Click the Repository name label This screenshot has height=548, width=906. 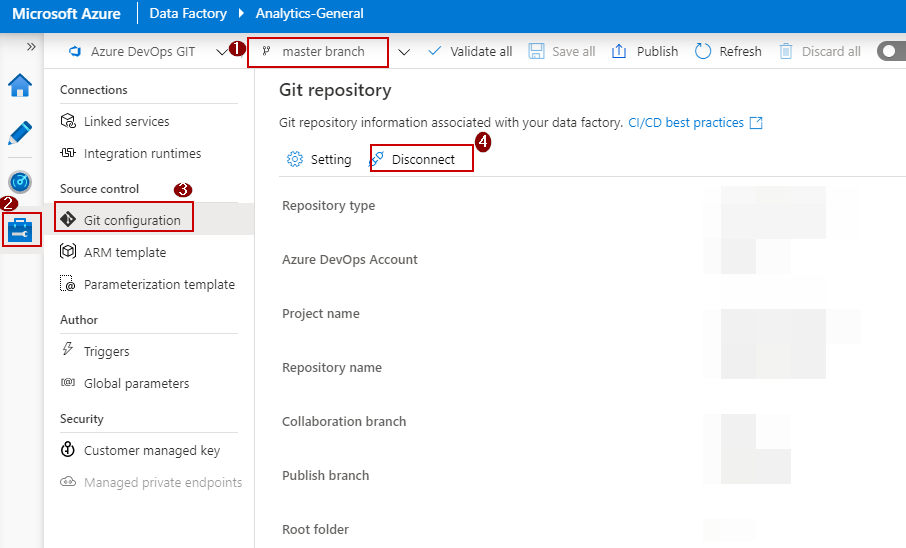tap(332, 368)
